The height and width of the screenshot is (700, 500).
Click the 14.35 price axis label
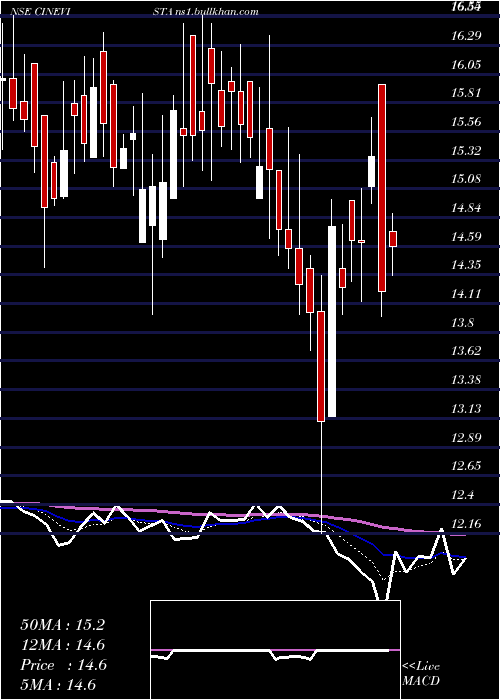pos(466,265)
